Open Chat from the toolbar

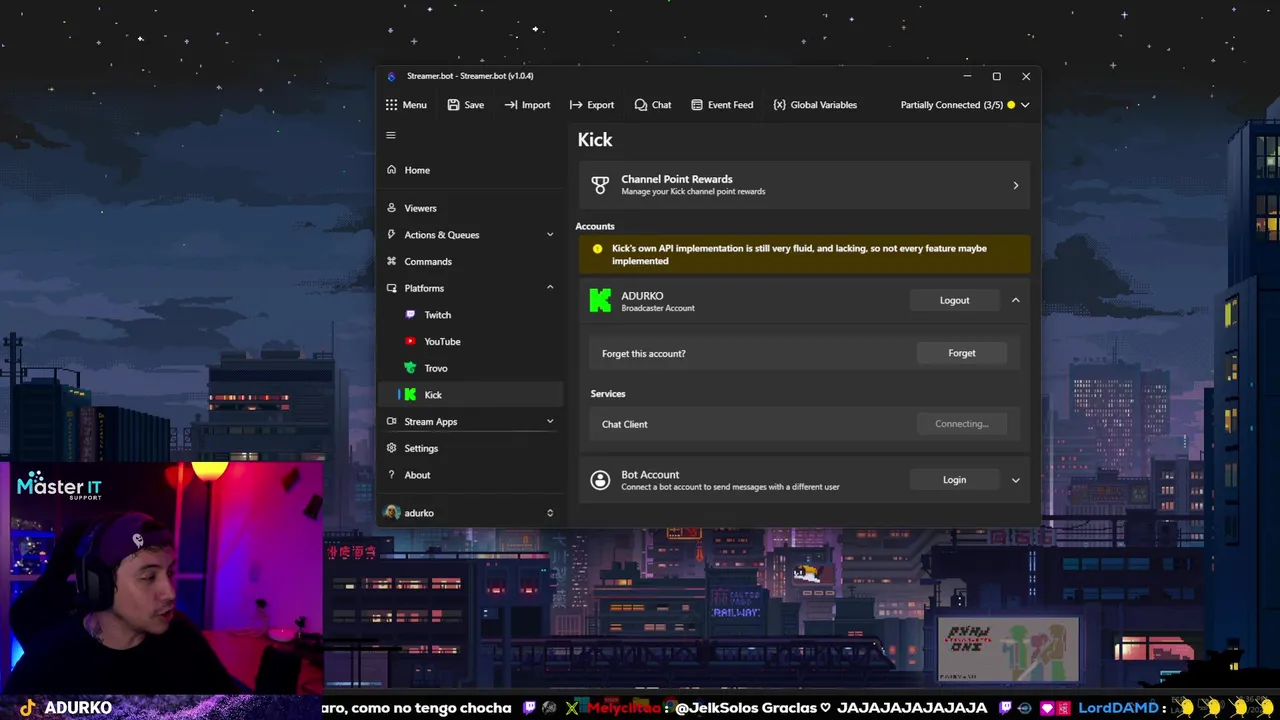click(x=653, y=105)
